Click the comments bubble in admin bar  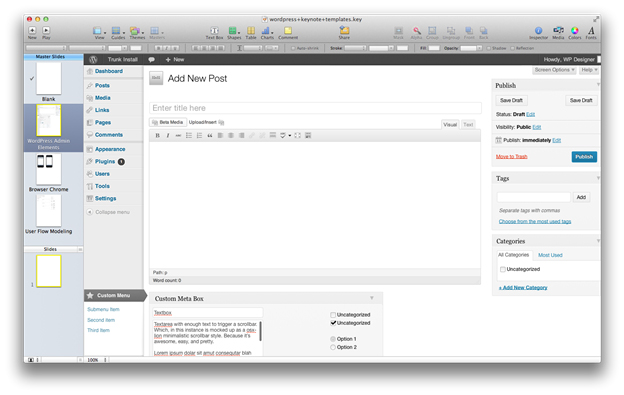point(151,59)
